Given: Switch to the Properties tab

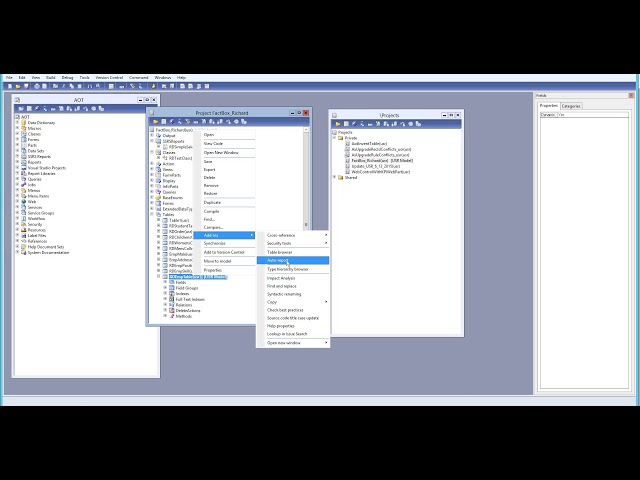Looking at the screenshot, I should 549,106.
